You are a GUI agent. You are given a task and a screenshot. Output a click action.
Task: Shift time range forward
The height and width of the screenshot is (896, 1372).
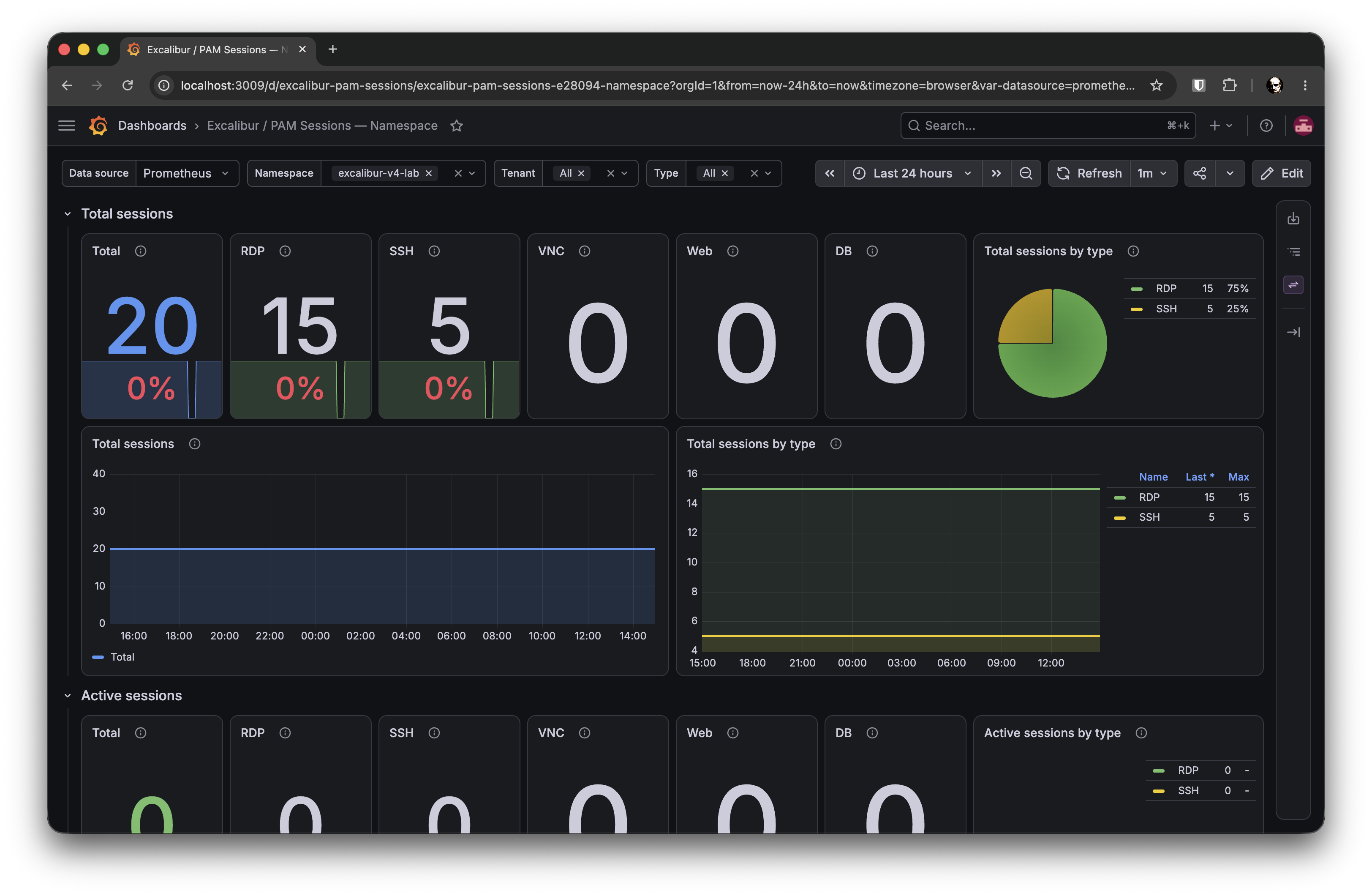coord(996,173)
